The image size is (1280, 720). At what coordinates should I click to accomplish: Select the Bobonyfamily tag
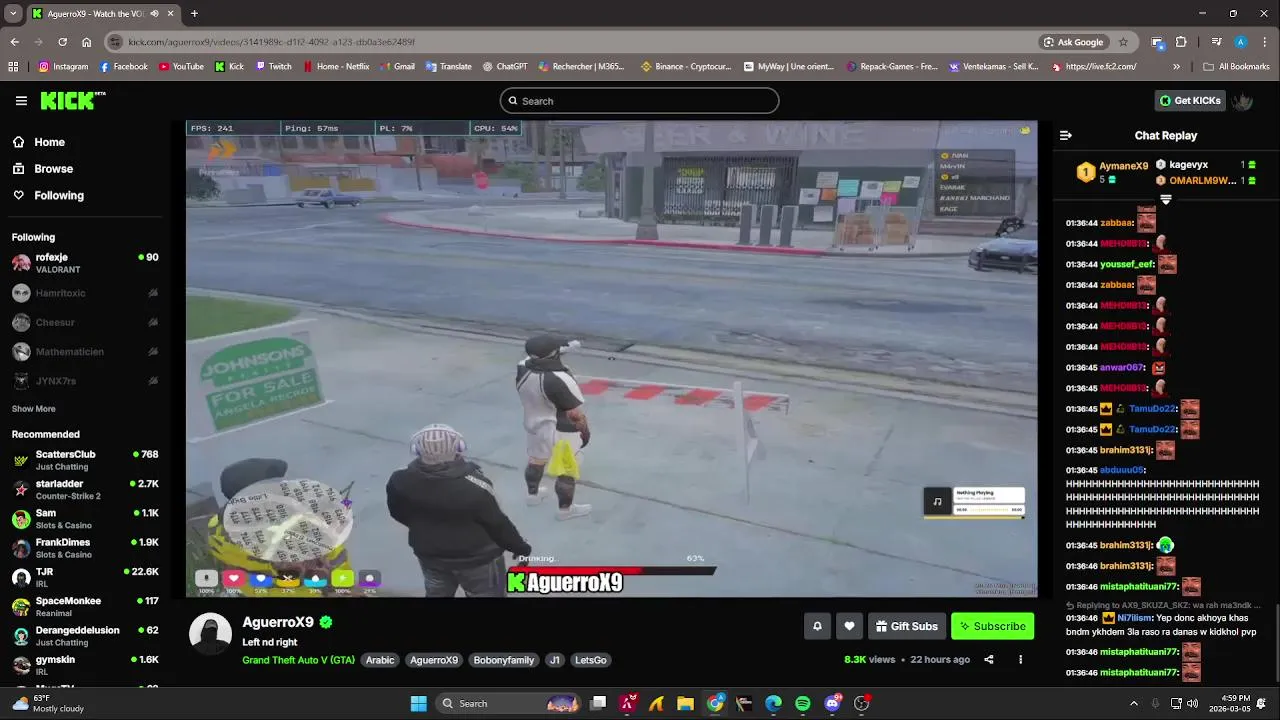point(504,660)
